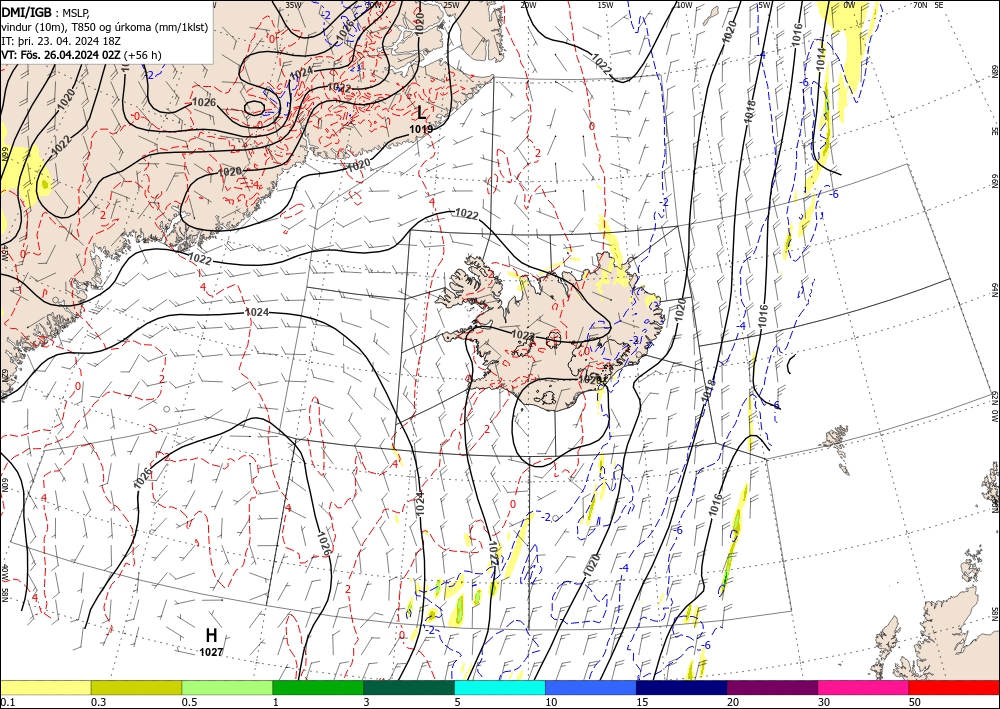Screen dimensions: 1000x709
Task: Click the '20W' longitude label
Action: [x=528, y=5]
